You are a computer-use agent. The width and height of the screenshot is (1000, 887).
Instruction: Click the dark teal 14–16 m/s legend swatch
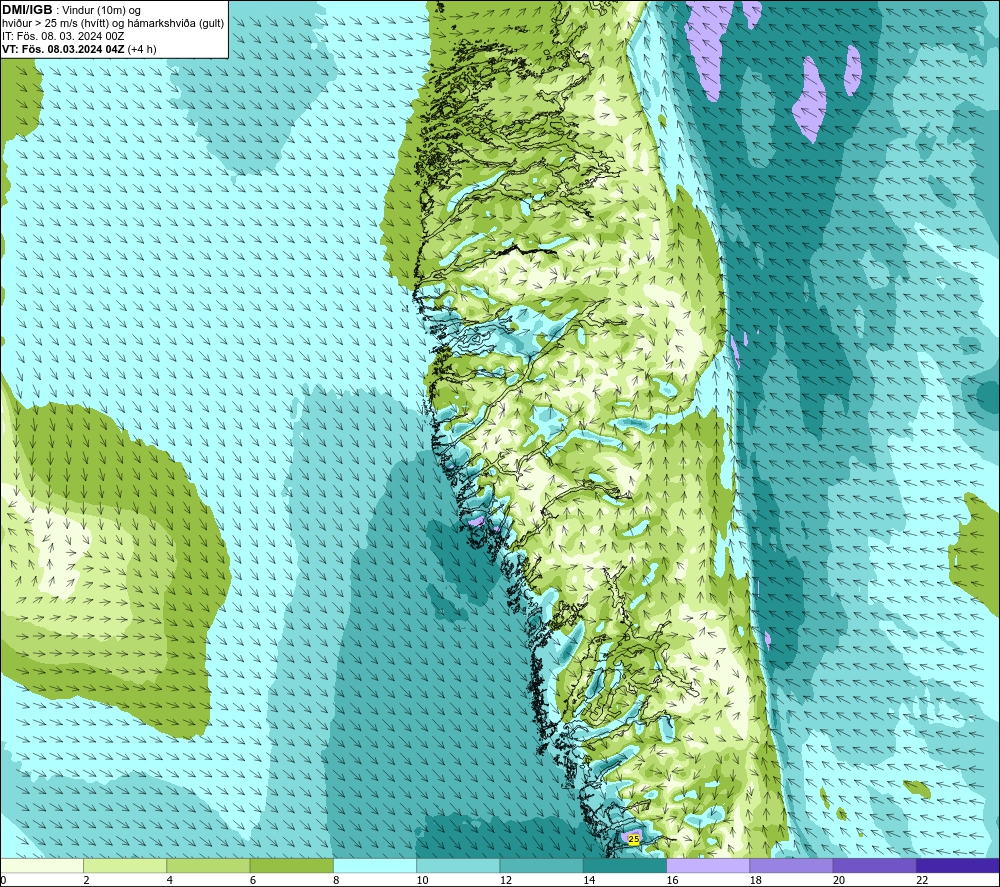click(x=625, y=865)
